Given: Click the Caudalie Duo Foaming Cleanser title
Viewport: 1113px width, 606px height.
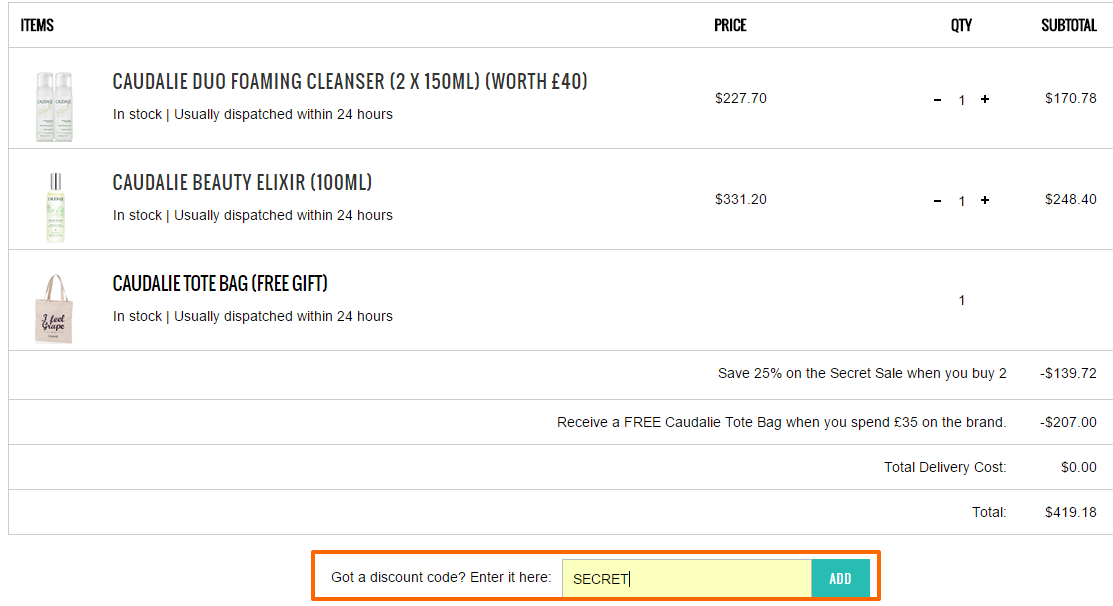Looking at the screenshot, I should click(350, 82).
